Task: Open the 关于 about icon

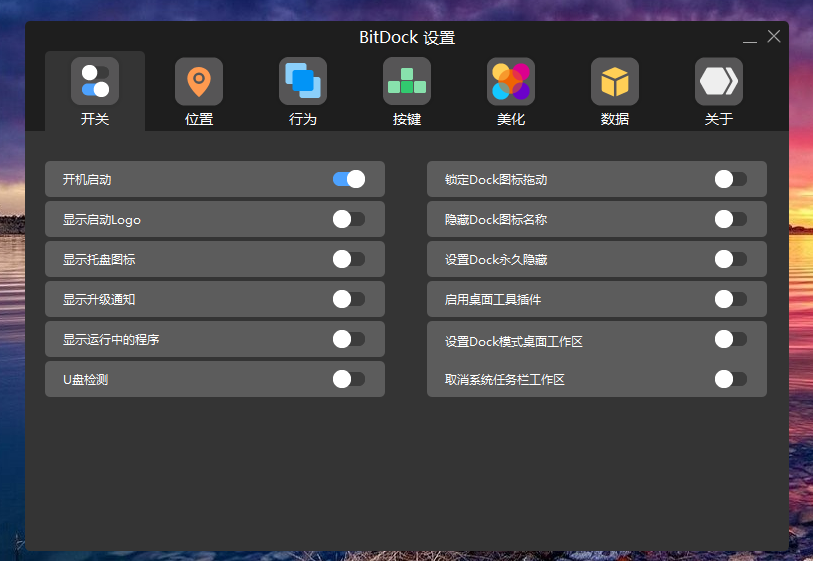Action: 719,81
